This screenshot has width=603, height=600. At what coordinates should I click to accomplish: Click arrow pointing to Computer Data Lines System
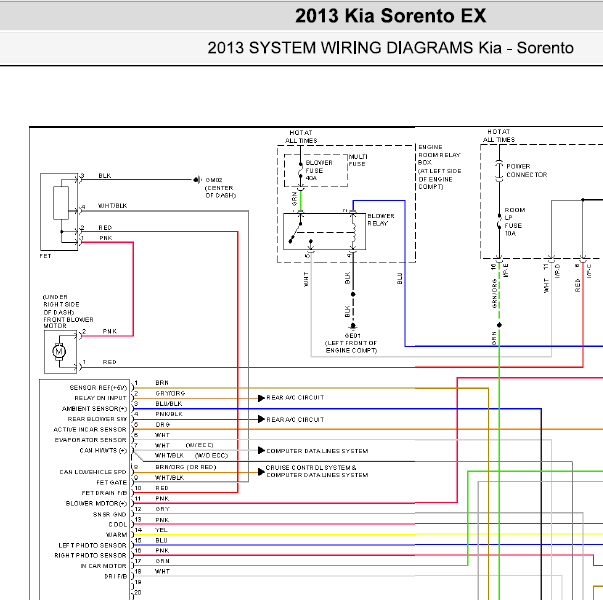(x=261, y=450)
